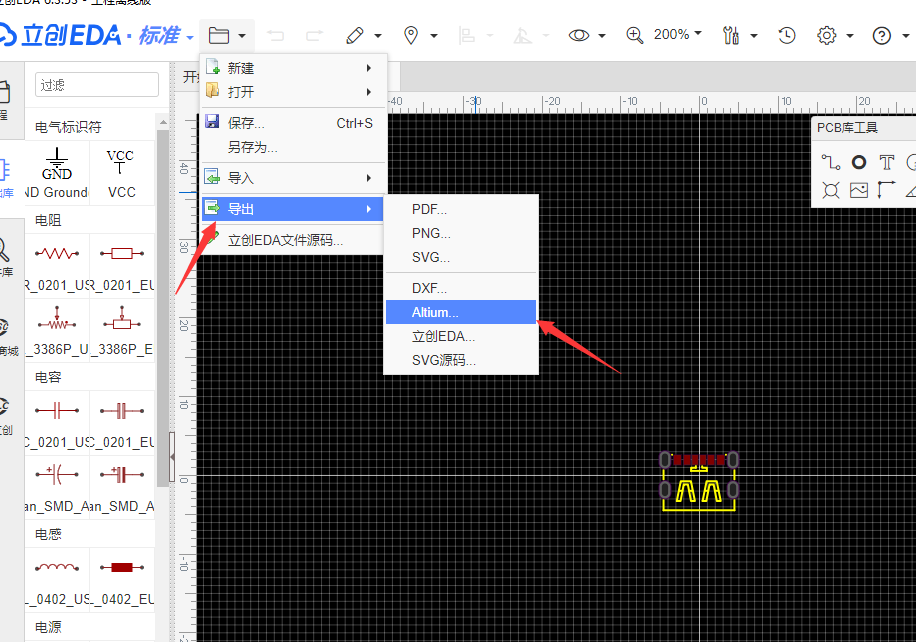Click the USB connector footprint on canvas
916x642 pixels.
699,481
